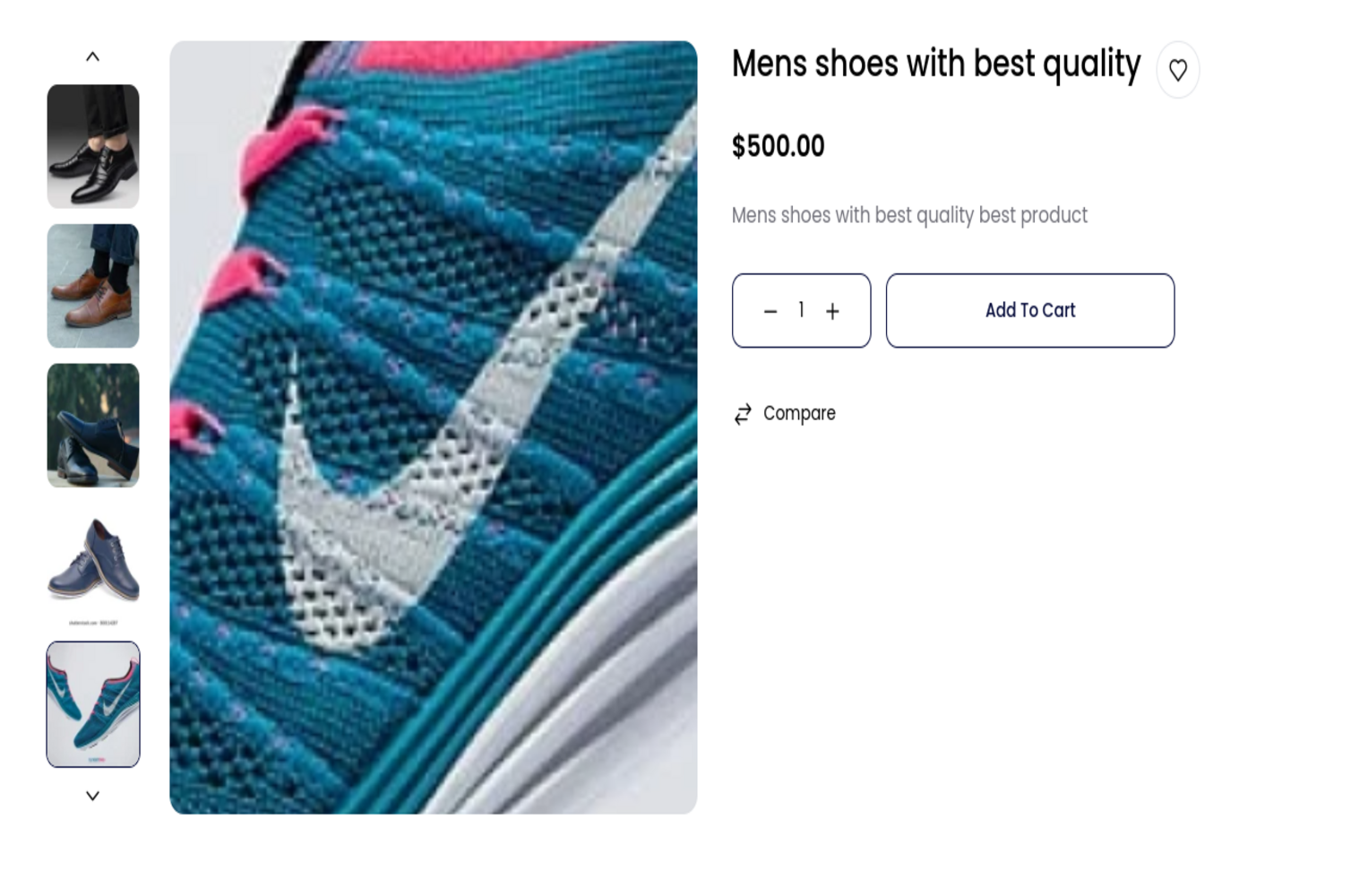The height and width of the screenshot is (896, 1351).
Task: Add product to wishlist with heart icon
Action: tap(1177, 70)
